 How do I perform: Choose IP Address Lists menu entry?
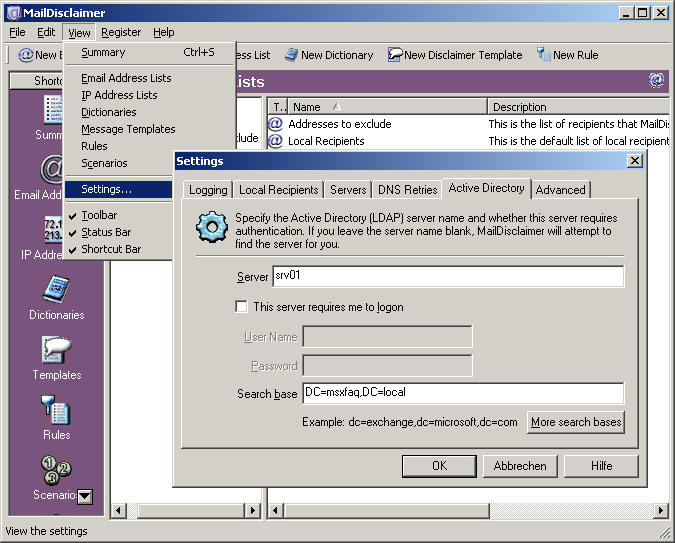[x=149, y=95]
